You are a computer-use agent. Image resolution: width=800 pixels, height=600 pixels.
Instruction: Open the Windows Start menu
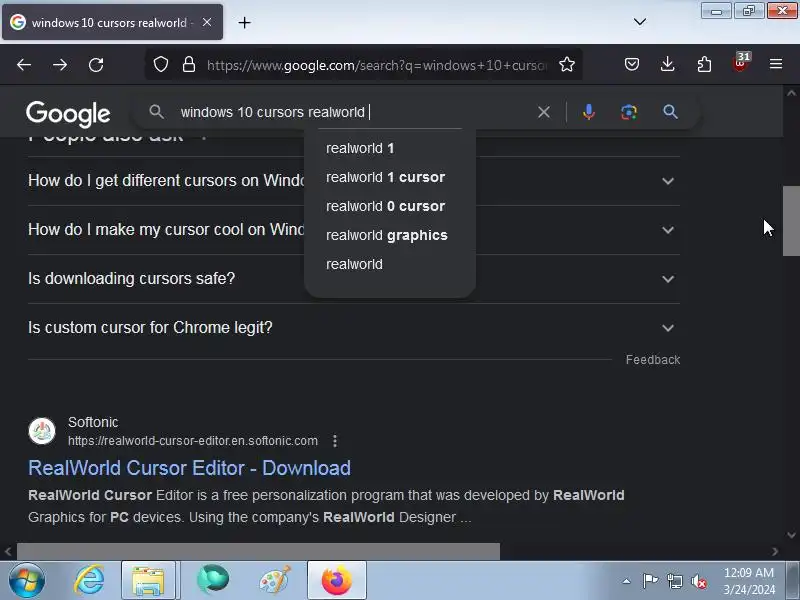click(27, 581)
